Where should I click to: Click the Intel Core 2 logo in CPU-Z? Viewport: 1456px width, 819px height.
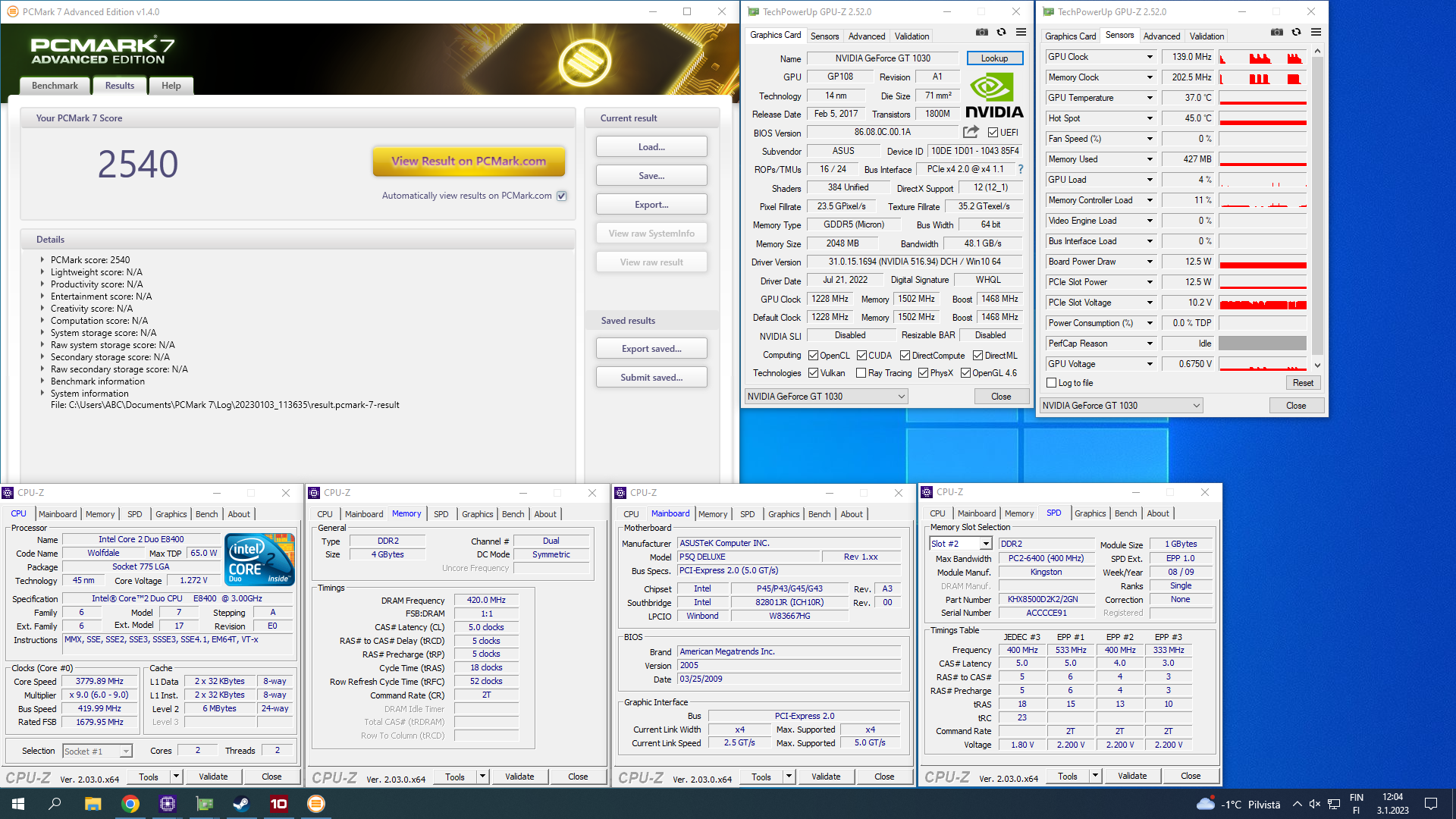(x=260, y=560)
